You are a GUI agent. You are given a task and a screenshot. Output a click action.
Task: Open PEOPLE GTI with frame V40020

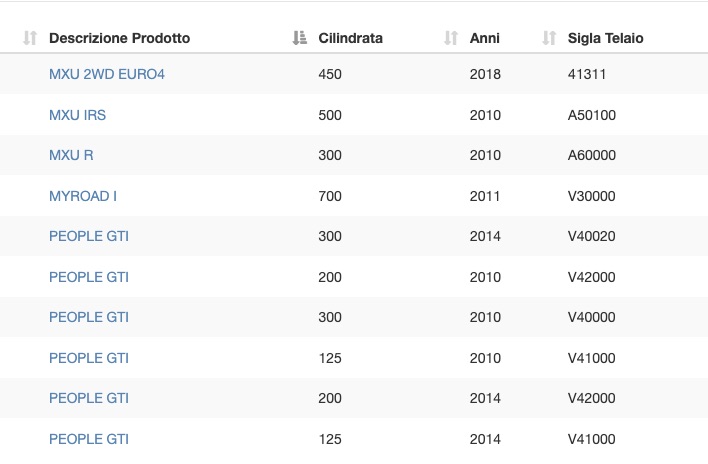[x=88, y=236]
